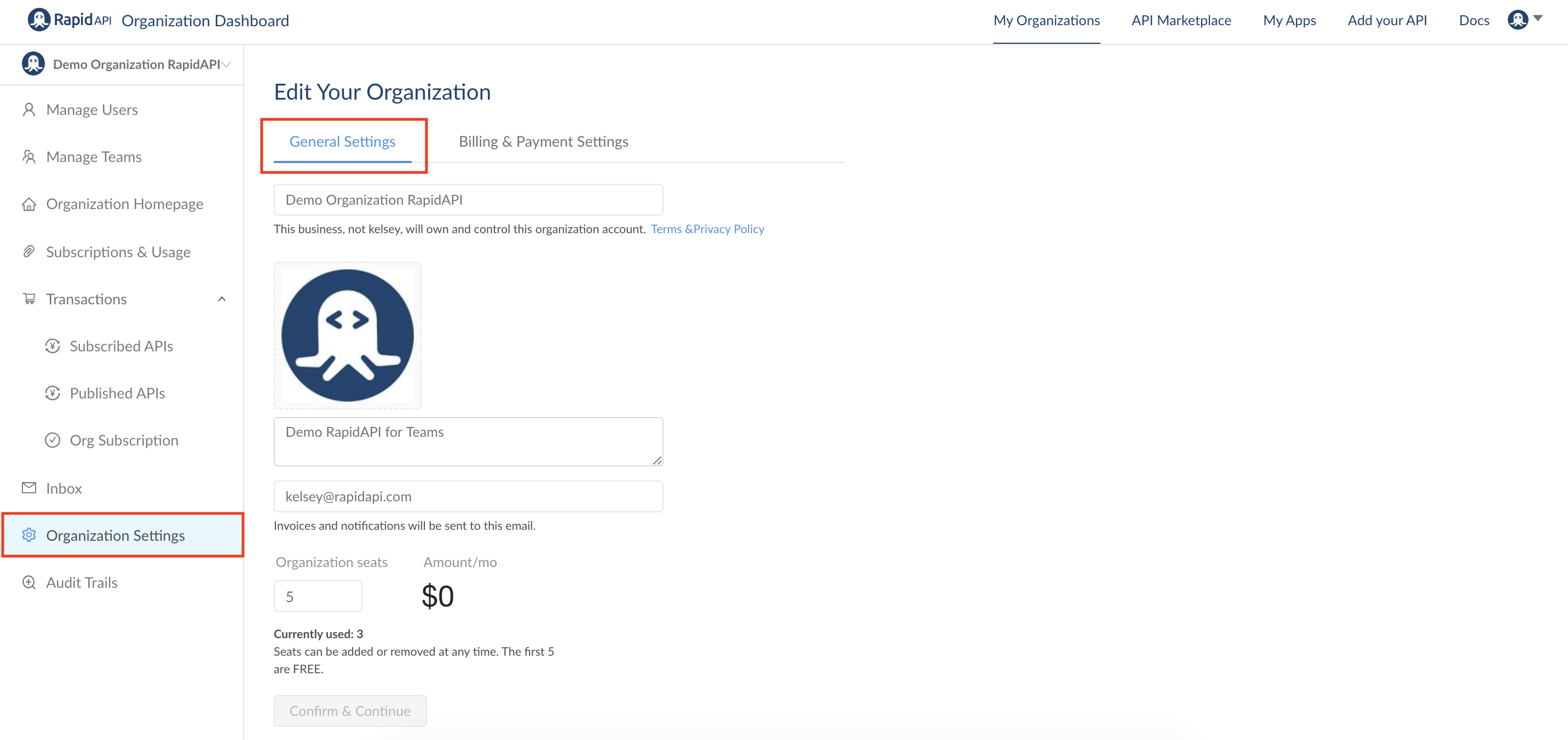Open the Terms & Privacy Policy link
The image size is (1568, 740).
coord(707,229)
